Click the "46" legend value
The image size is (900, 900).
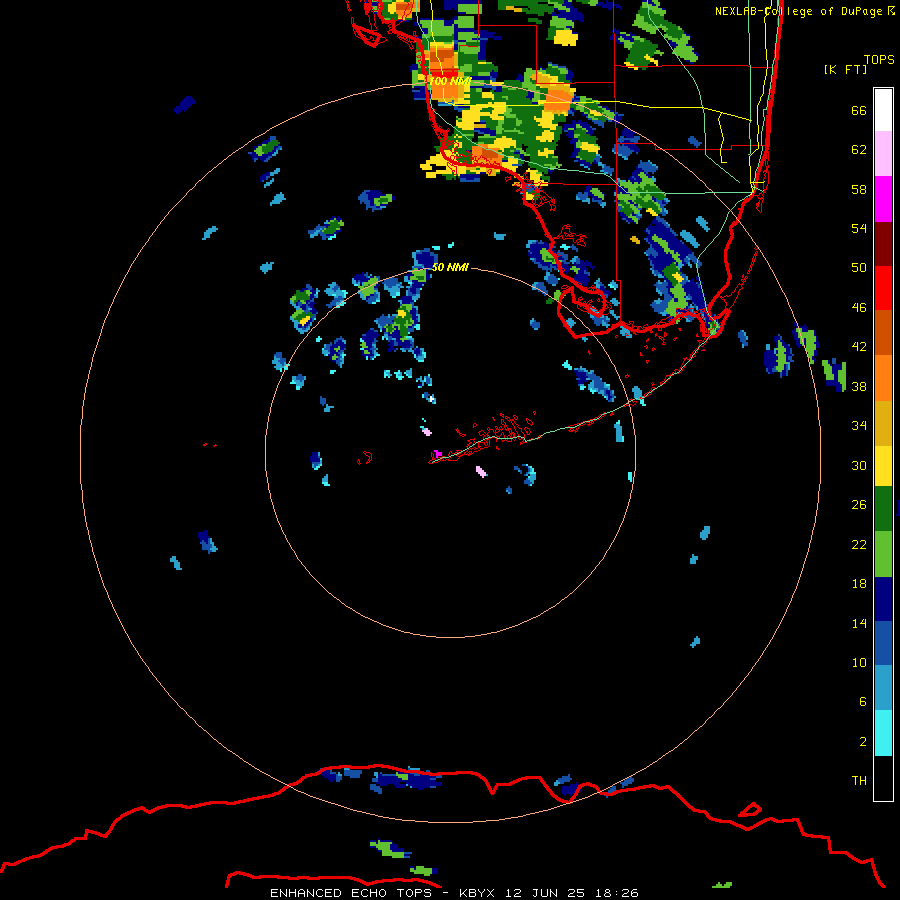pyautogui.click(x=859, y=308)
